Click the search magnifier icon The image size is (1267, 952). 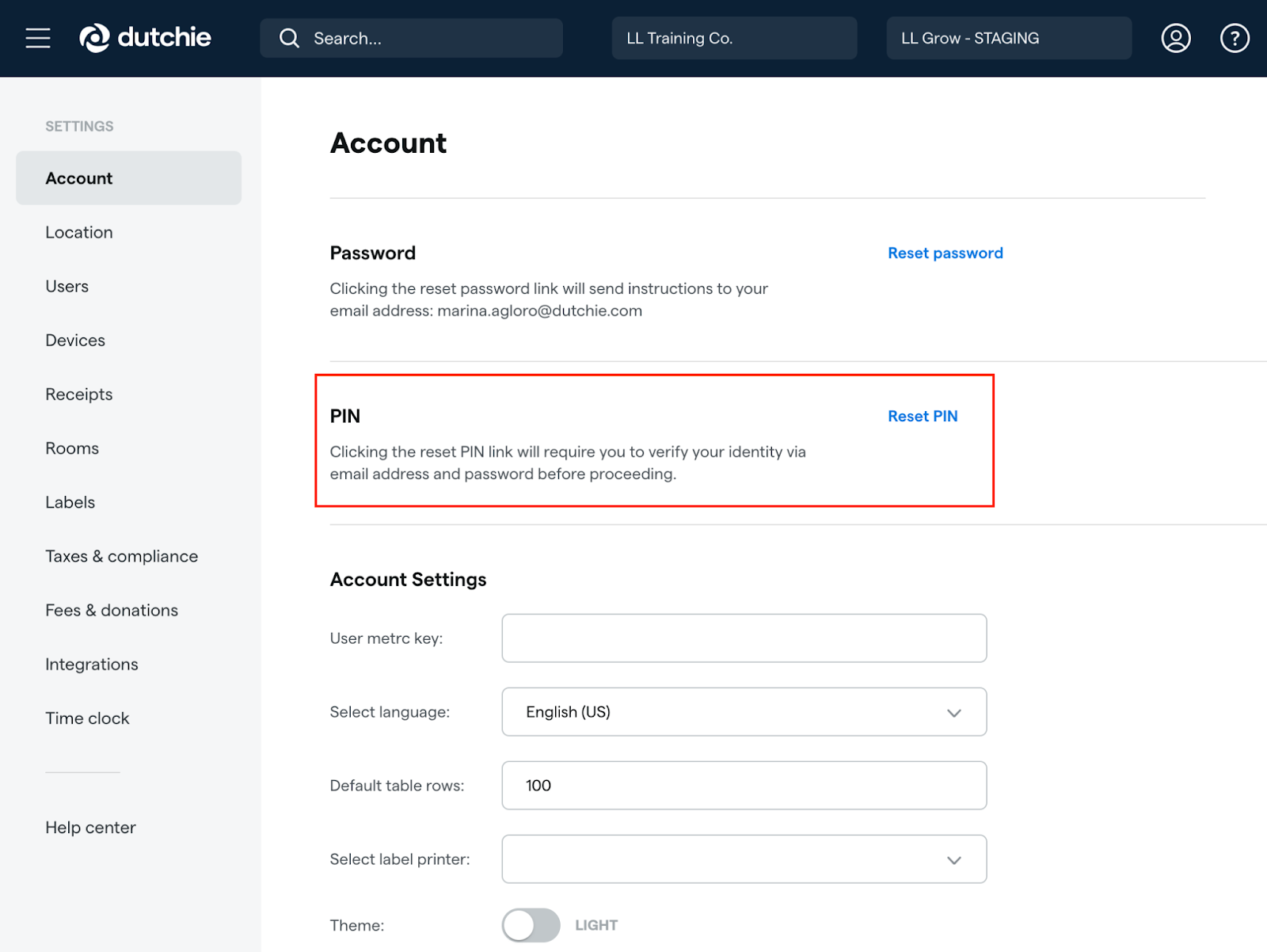(288, 37)
